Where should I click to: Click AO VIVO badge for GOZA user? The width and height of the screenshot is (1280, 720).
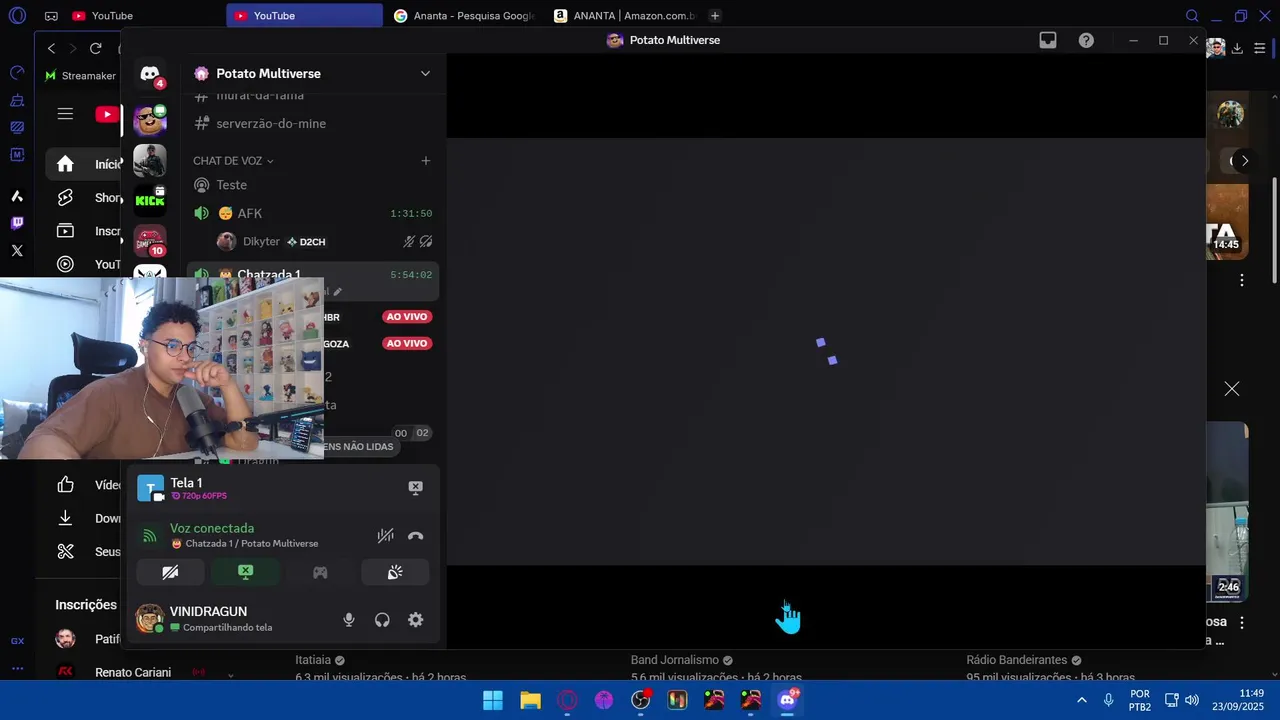[406, 344]
